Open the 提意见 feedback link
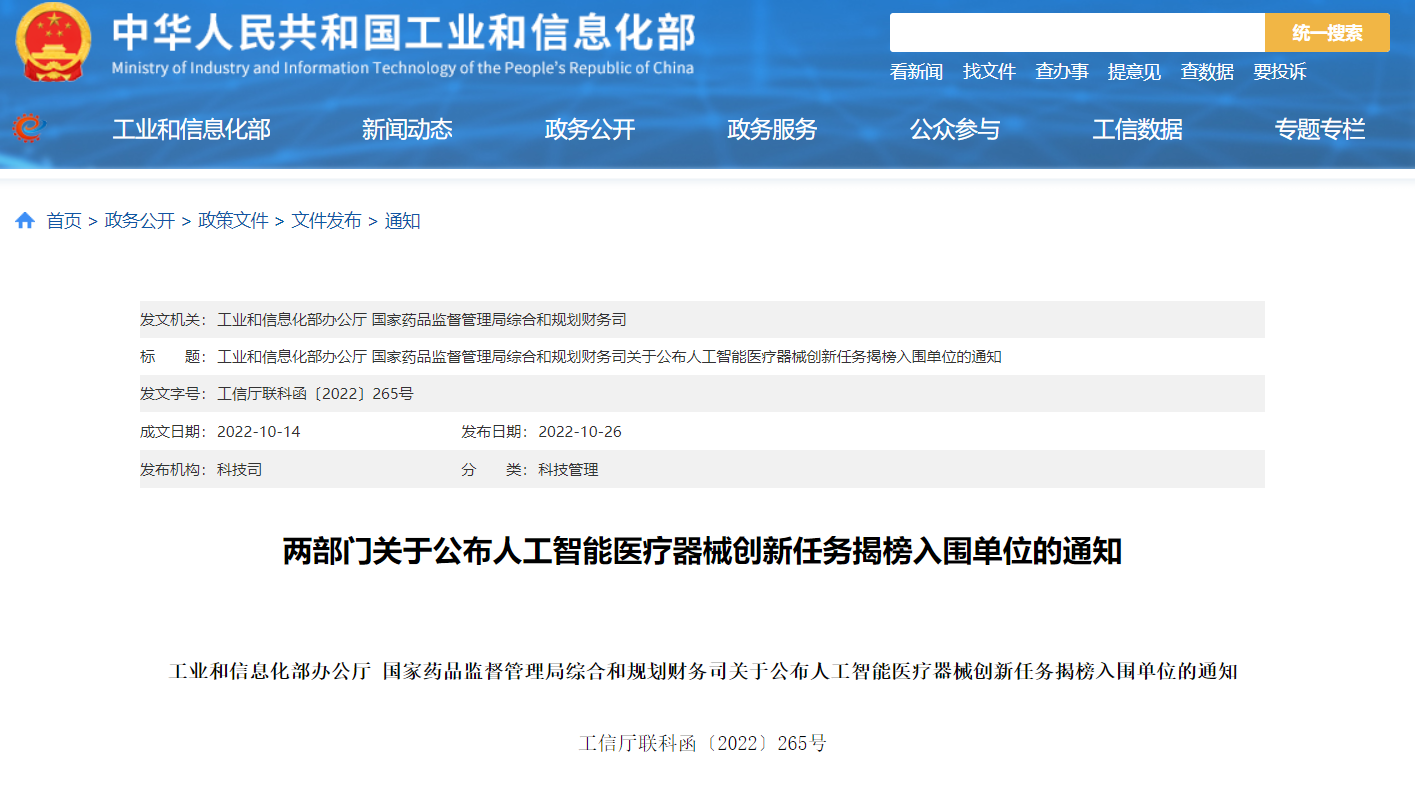The width and height of the screenshot is (1415, 786). pos(1133,72)
